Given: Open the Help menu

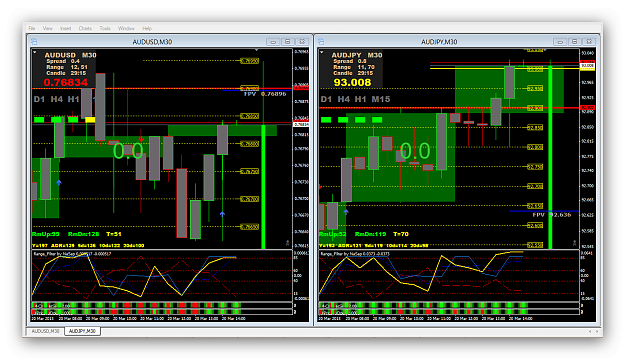Looking at the screenshot, I should (x=147, y=28).
